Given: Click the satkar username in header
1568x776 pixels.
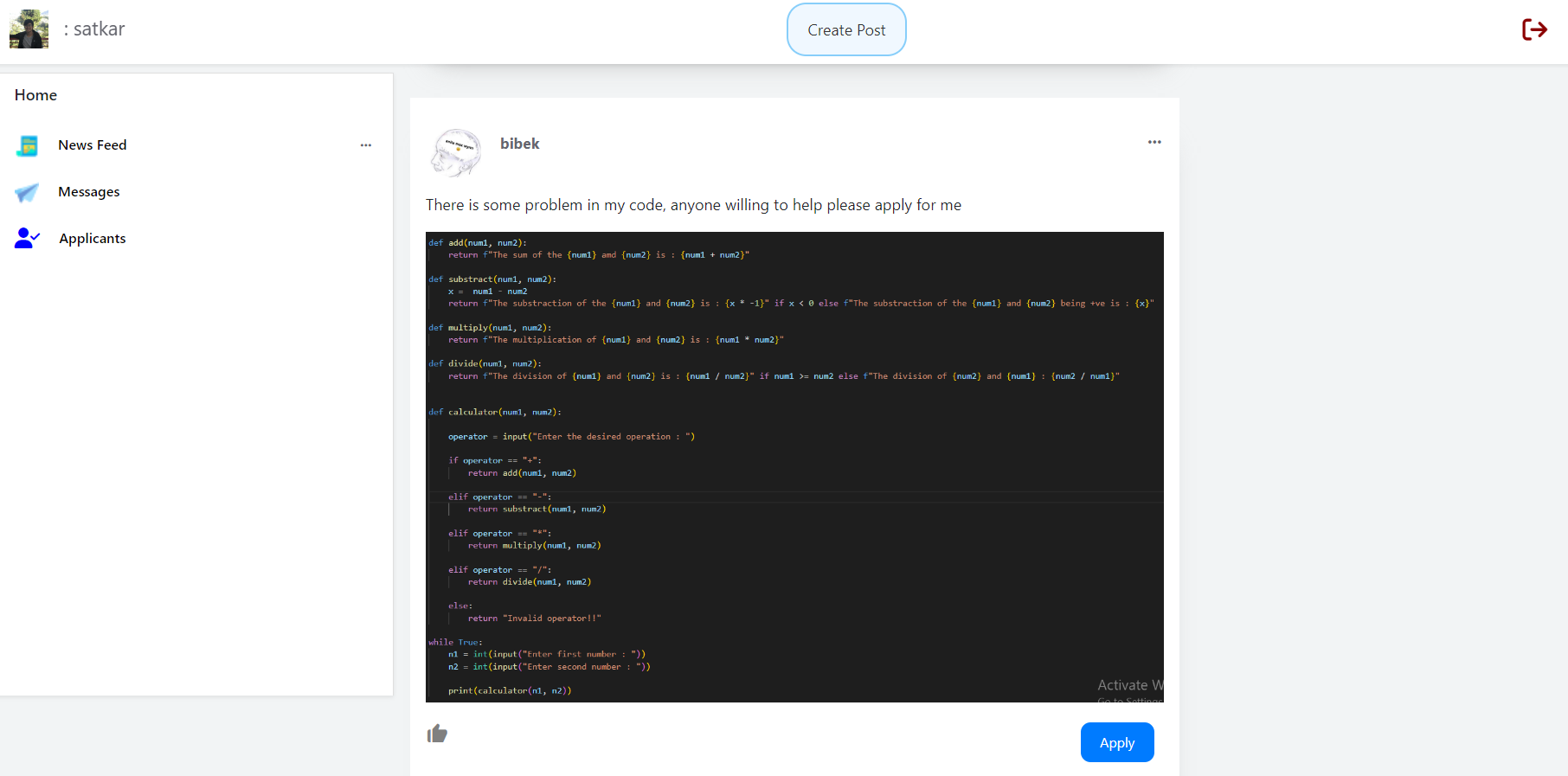Looking at the screenshot, I should point(99,29).
